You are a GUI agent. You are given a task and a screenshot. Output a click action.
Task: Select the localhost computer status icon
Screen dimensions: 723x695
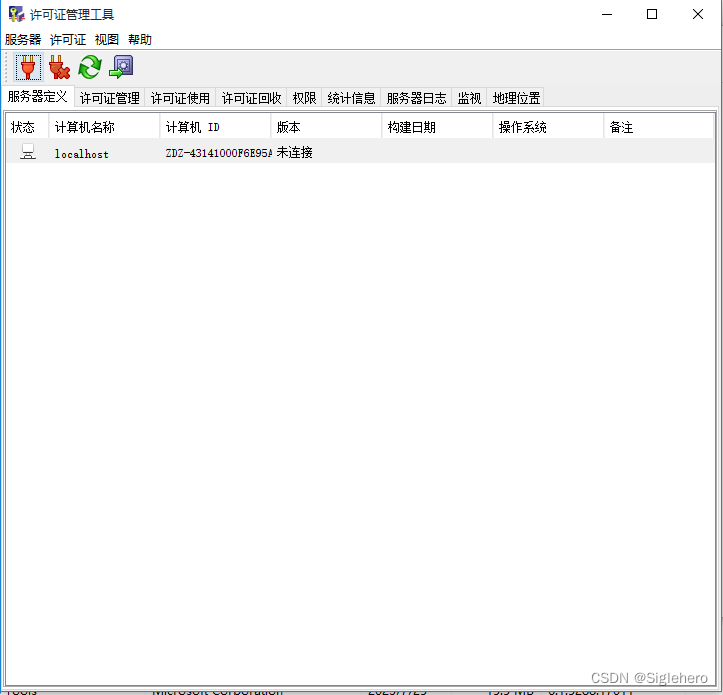[28, 152]
